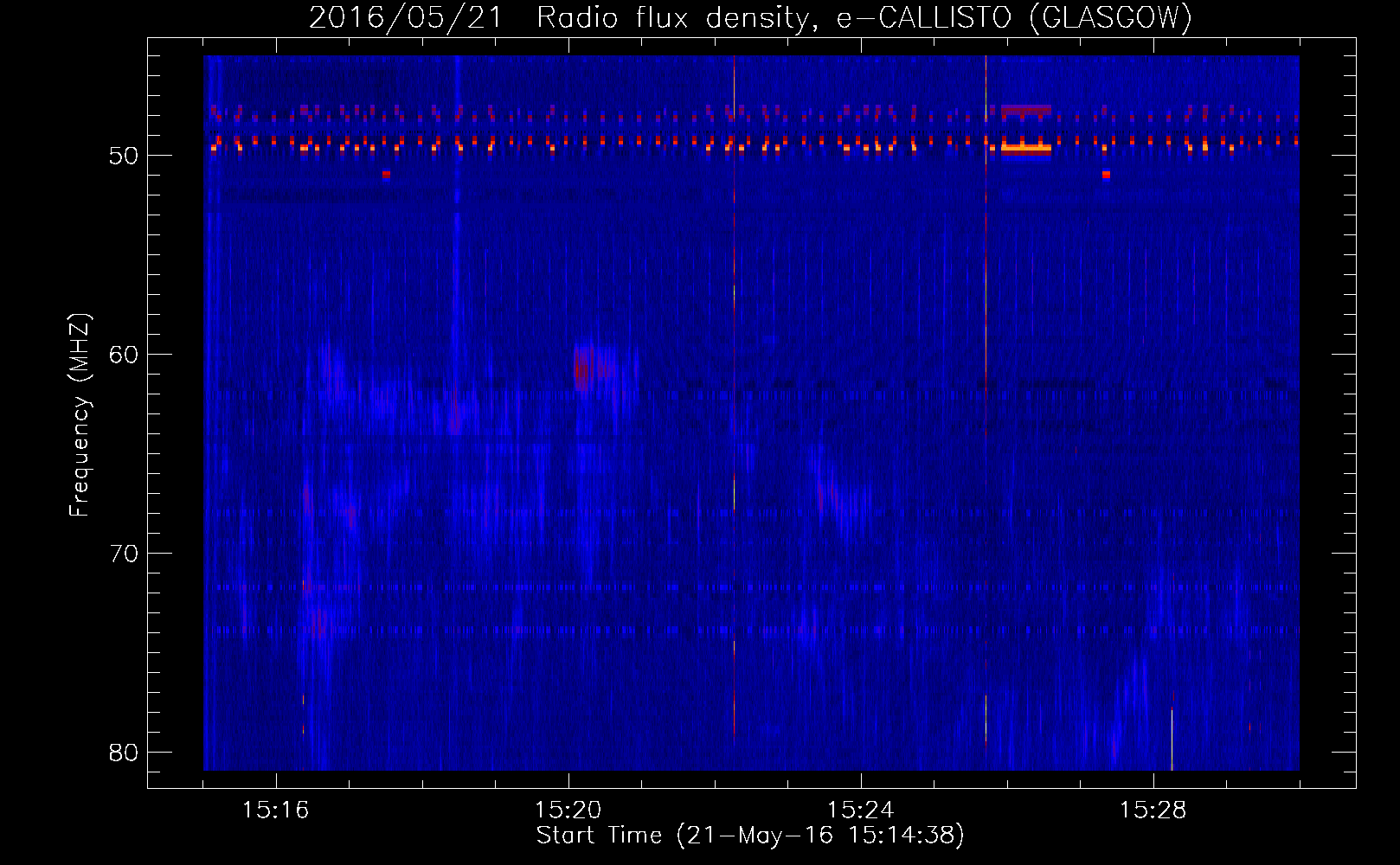The image size is (1400, 865).
Task: Click the 15:16 time tick label
Action: point(275,811)
